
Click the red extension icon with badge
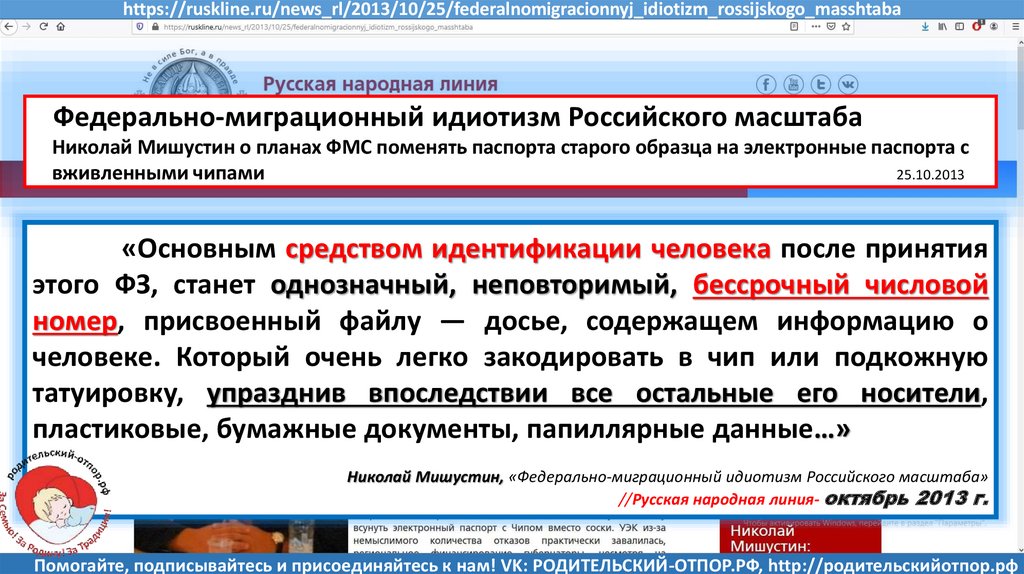[978, 26]
